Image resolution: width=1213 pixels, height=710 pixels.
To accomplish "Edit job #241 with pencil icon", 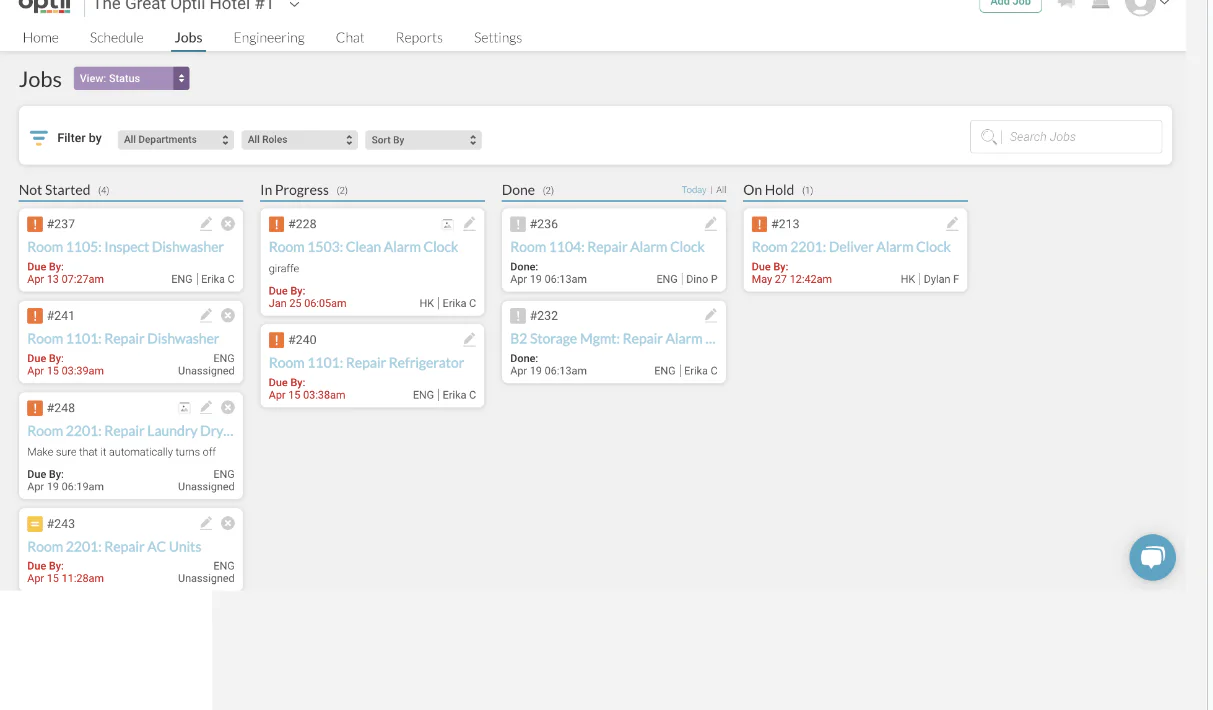I will pyautogui.click(x=206, y=315).
